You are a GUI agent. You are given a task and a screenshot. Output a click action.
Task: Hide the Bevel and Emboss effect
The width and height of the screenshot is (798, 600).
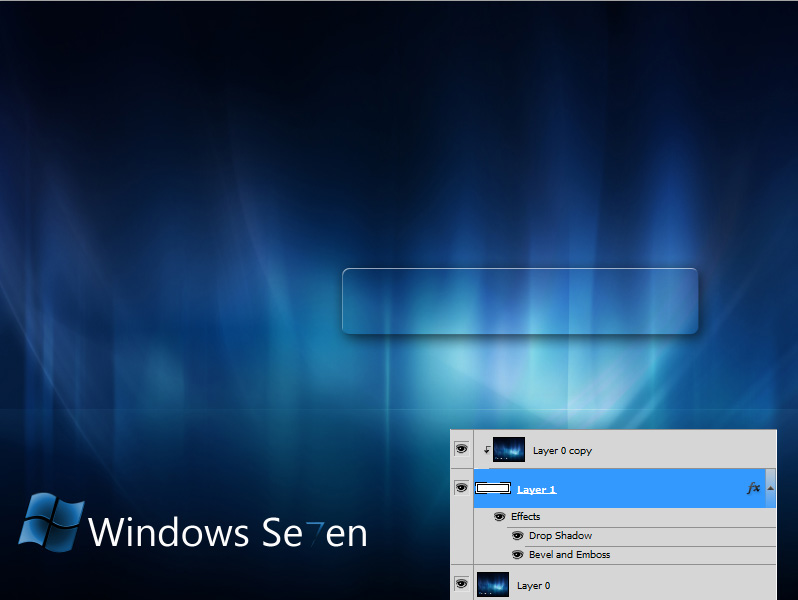coord(518,554)
